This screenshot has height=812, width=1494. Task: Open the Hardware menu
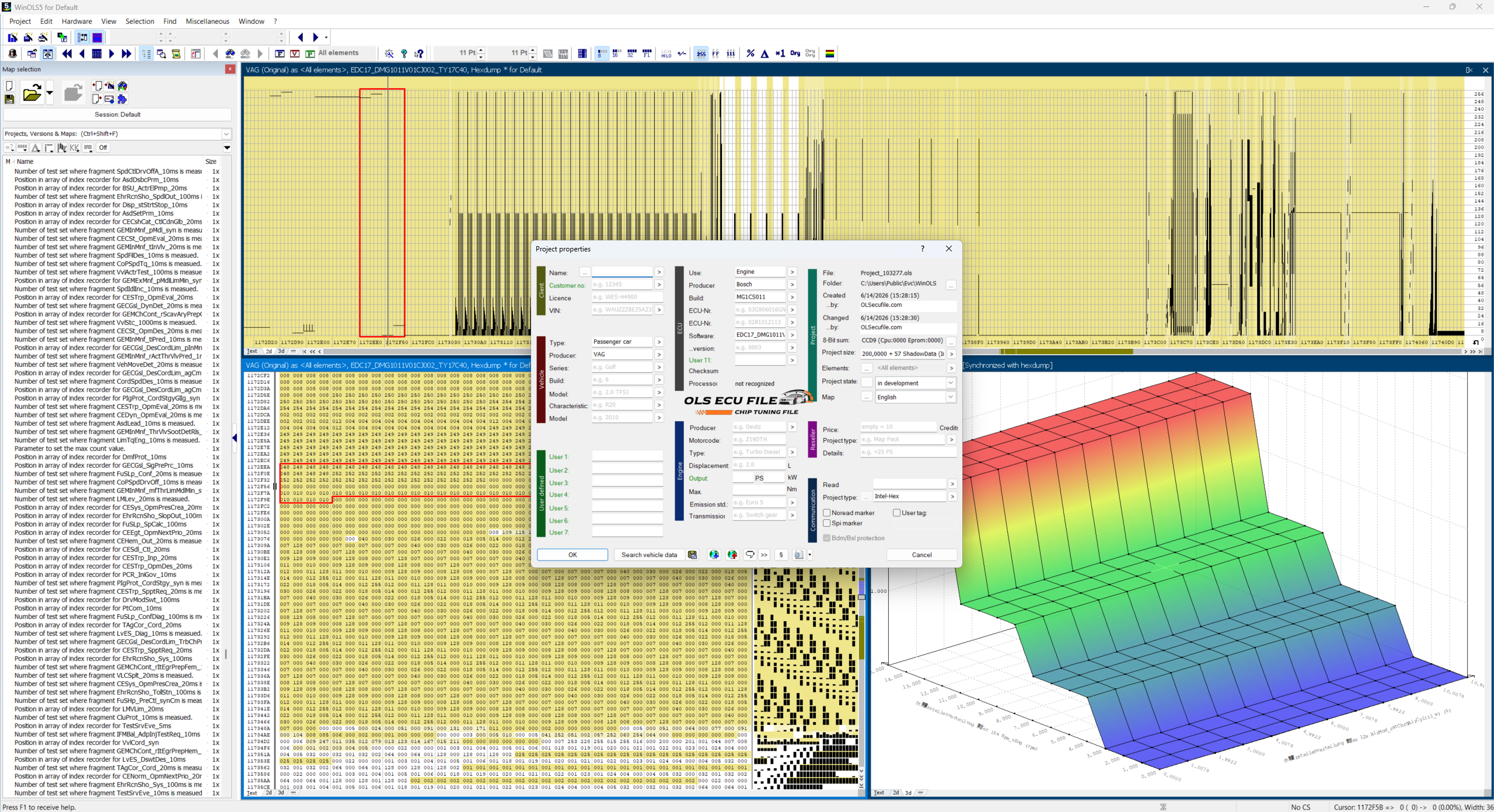[x=76, y=22]
